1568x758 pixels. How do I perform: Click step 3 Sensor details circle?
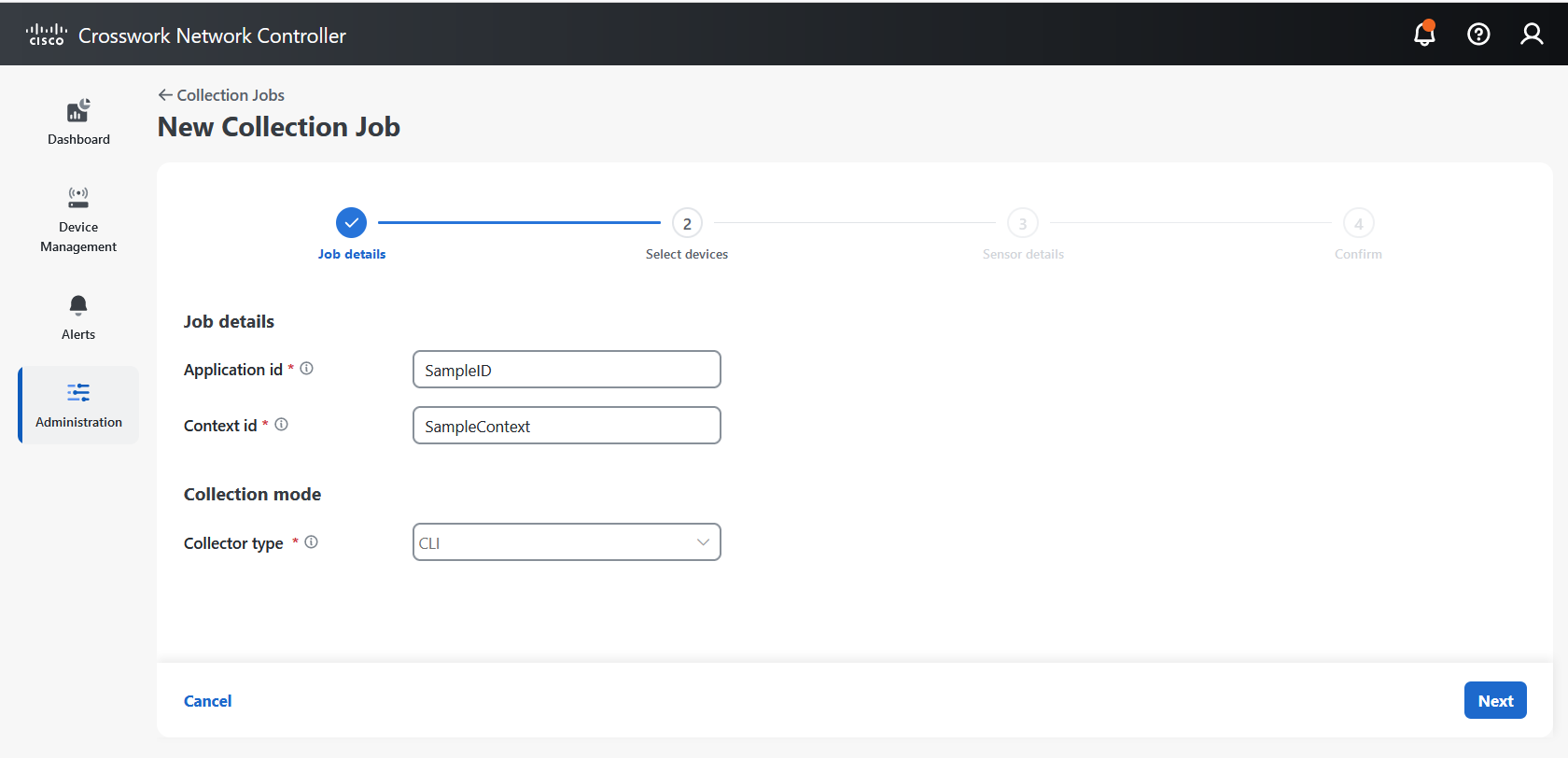pos(1023,223)
